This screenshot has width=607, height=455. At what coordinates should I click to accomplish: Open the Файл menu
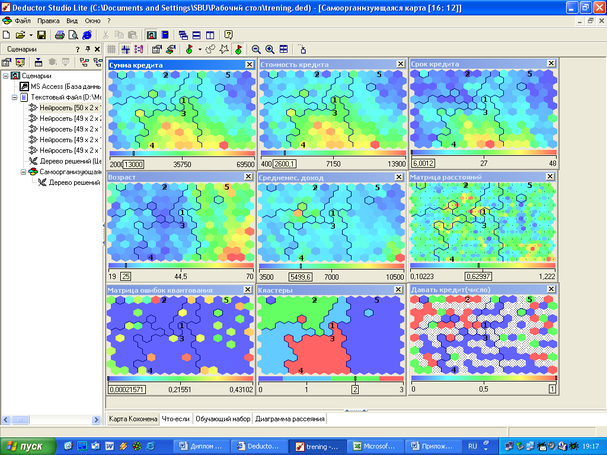[22, 20]
